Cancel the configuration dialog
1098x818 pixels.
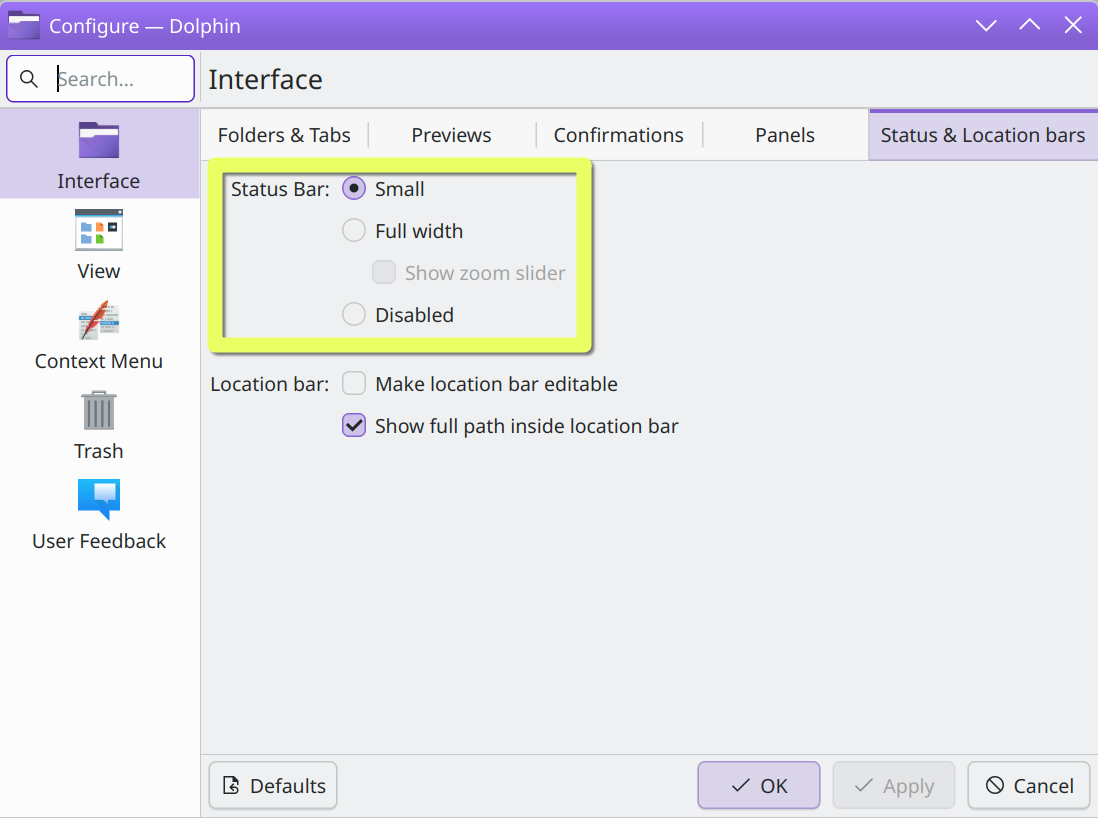point(1029,786)
